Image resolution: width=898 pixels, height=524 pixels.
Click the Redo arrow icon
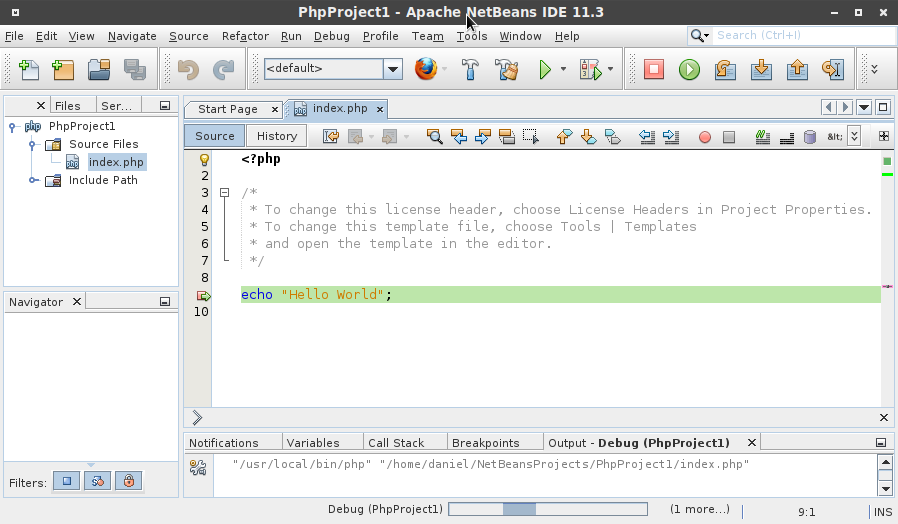coord(223,70)
